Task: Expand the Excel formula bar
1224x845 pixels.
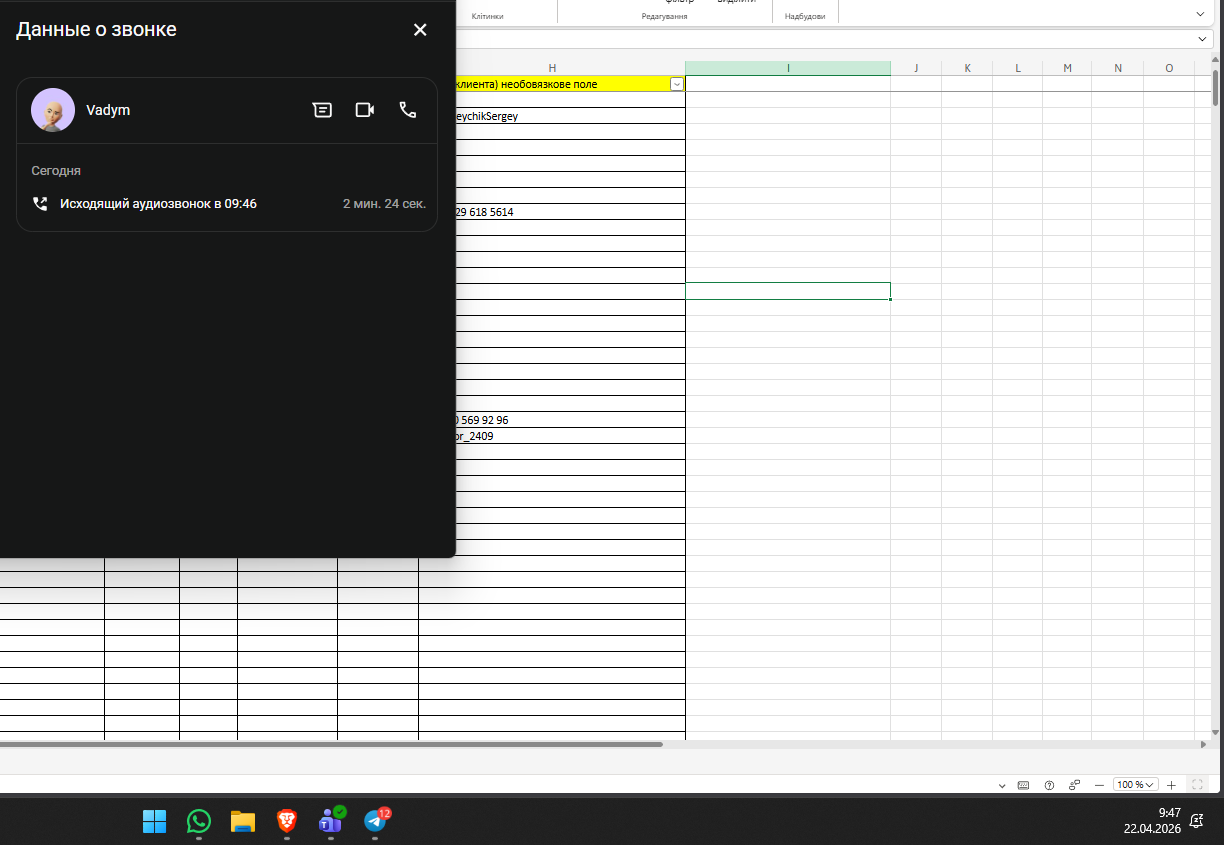Action: (1203, 39)
